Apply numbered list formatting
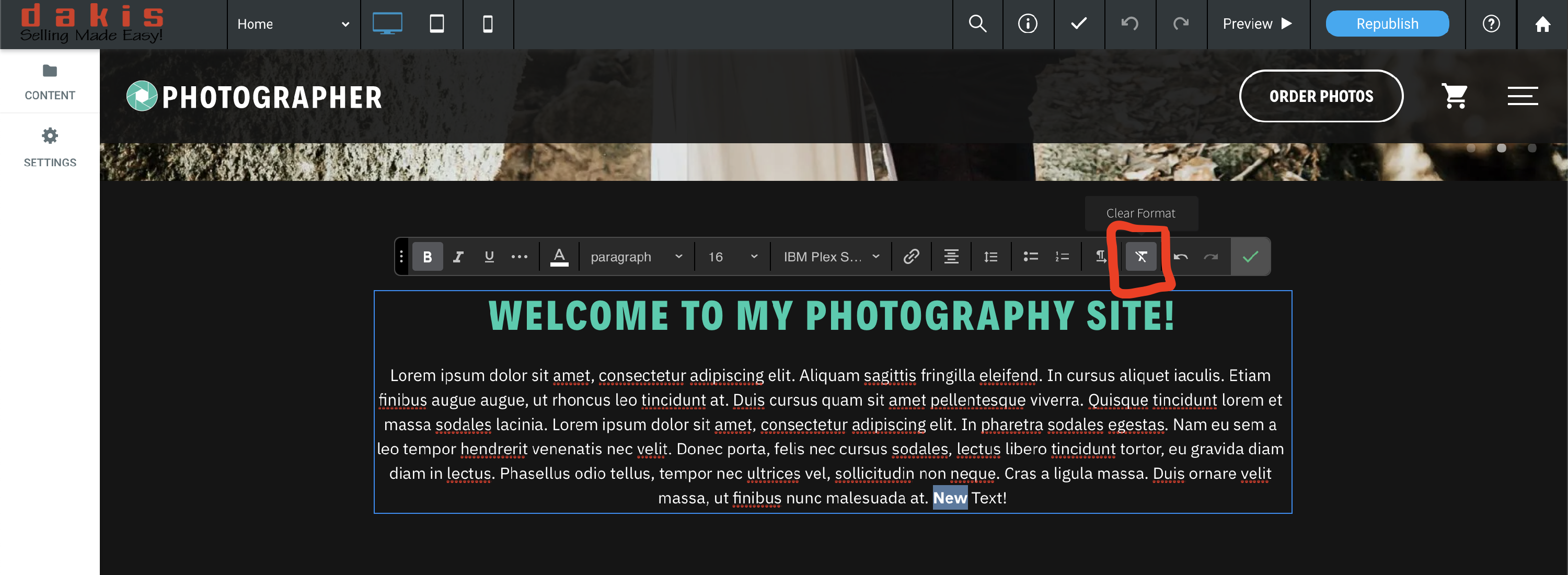Viewport: 1568px width, 575px height. [1062, 257]
